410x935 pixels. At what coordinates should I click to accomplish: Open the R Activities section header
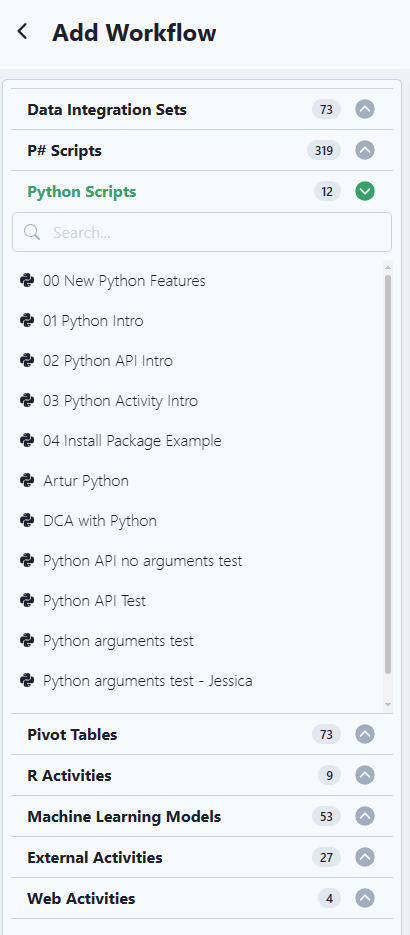click(x=202, y=775)
